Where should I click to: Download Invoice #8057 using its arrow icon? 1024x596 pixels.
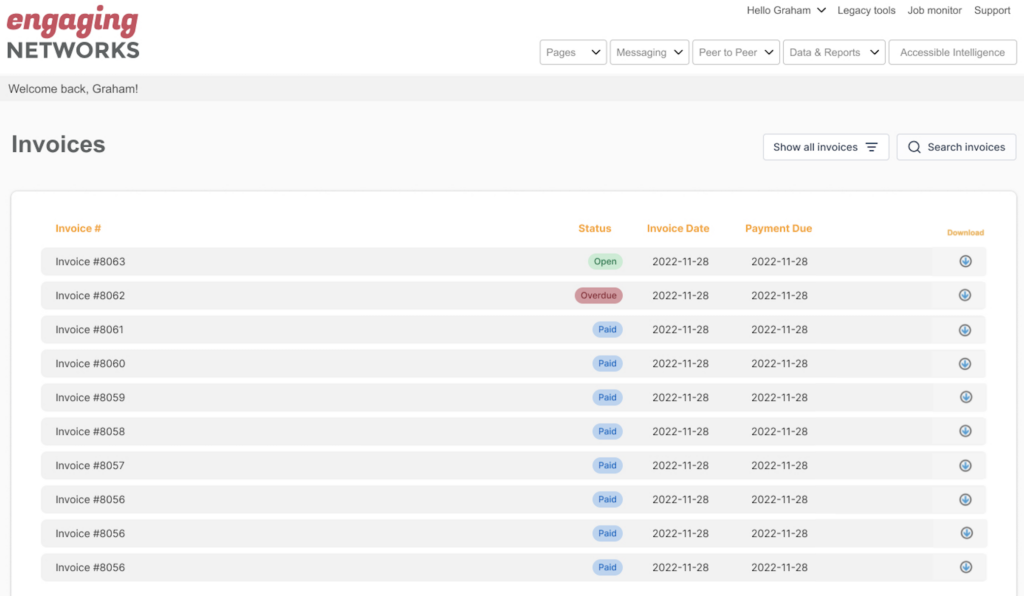(x=965, y=465)
